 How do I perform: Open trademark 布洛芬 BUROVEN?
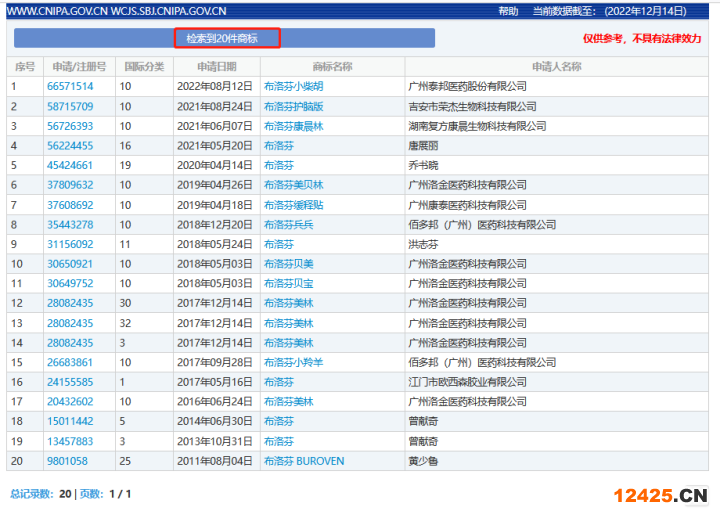click(x=304, y=461)
